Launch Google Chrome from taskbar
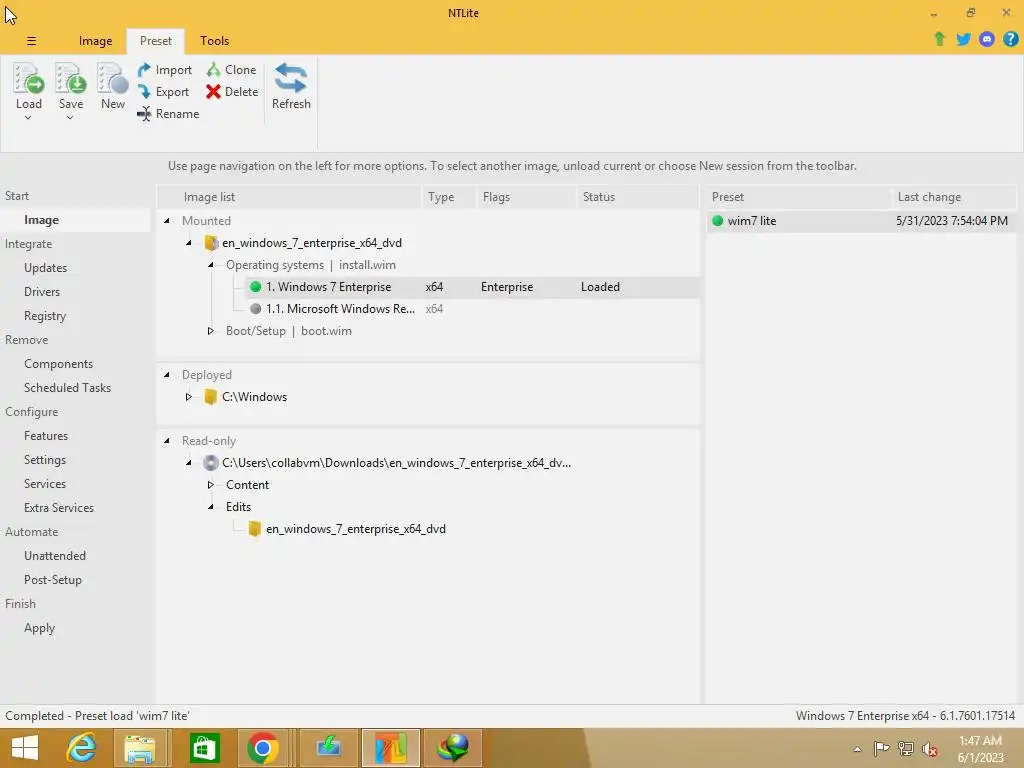This screenshot has height=768, width=1024. pyautogui.click(x=263, y=748)
